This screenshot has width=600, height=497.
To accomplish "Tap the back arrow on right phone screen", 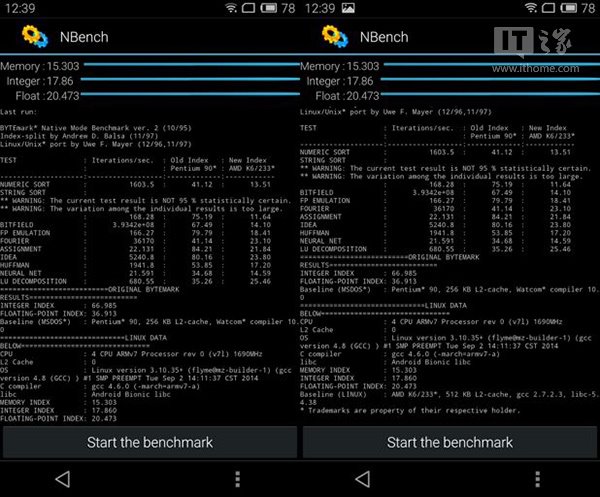I will 363,479.
